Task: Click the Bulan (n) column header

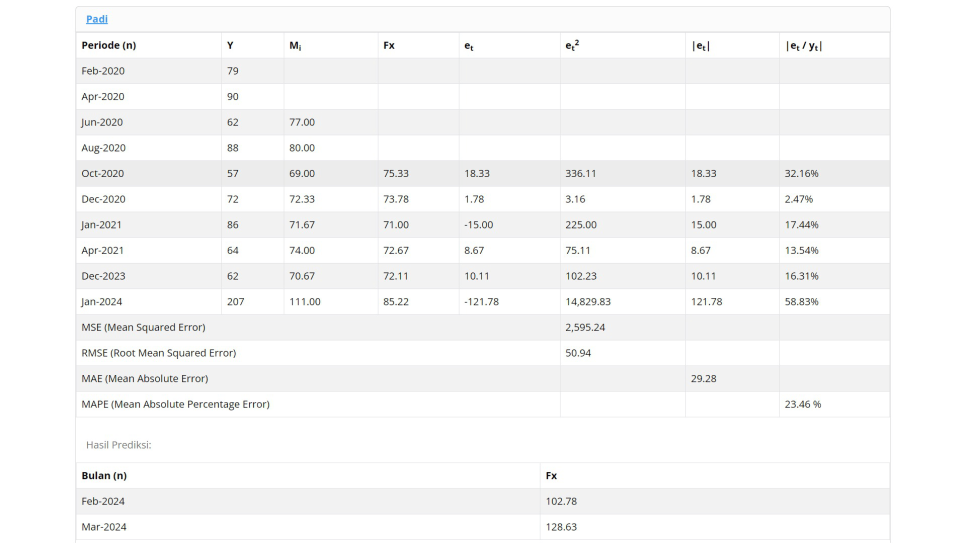Action: tap(104, 476)
